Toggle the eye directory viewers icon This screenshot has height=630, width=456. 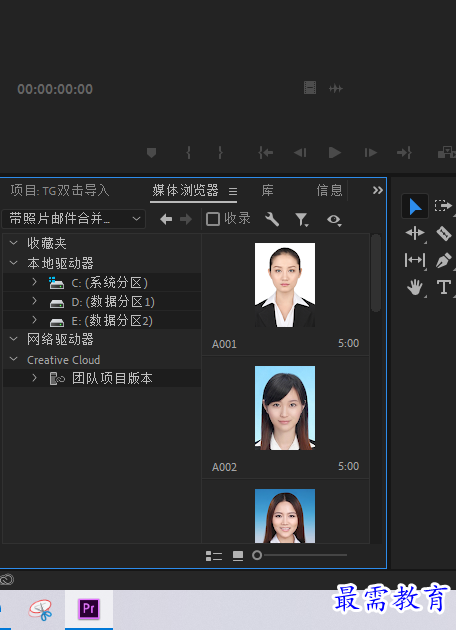click(334, 220)
